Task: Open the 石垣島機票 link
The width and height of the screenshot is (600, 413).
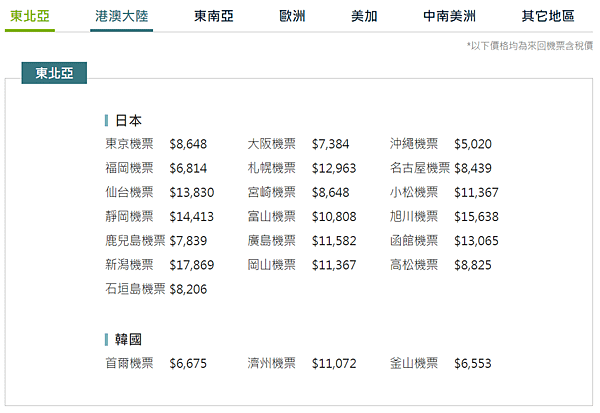Action: tap(135, 289)
